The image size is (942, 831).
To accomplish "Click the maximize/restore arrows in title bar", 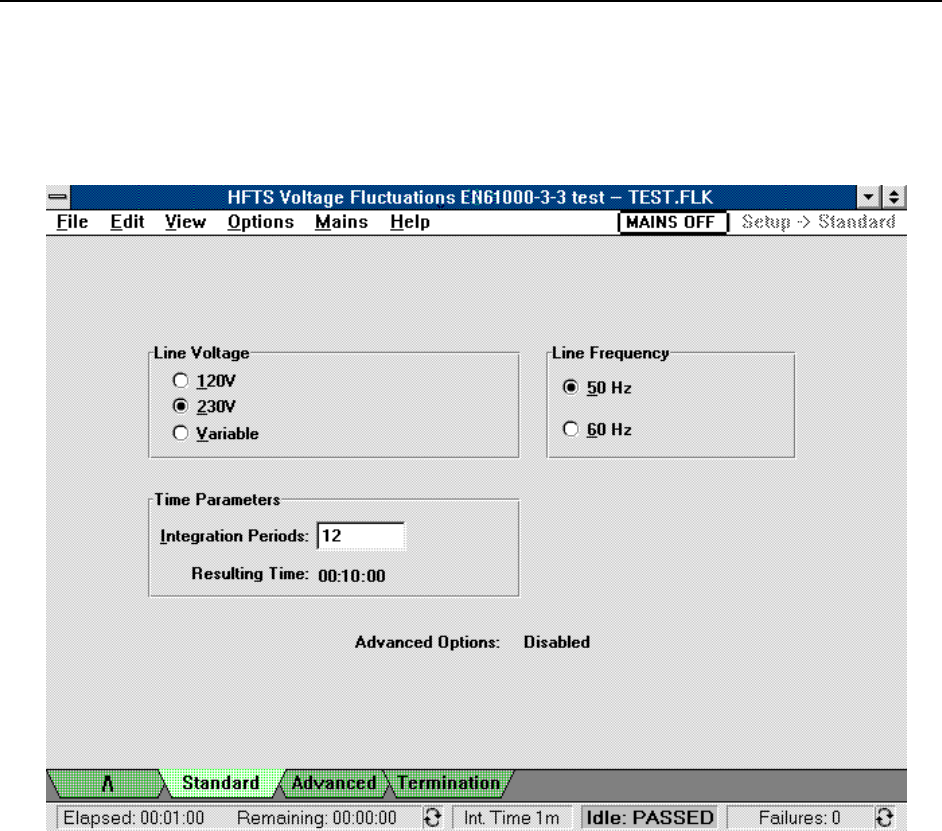I will point(894,196).
